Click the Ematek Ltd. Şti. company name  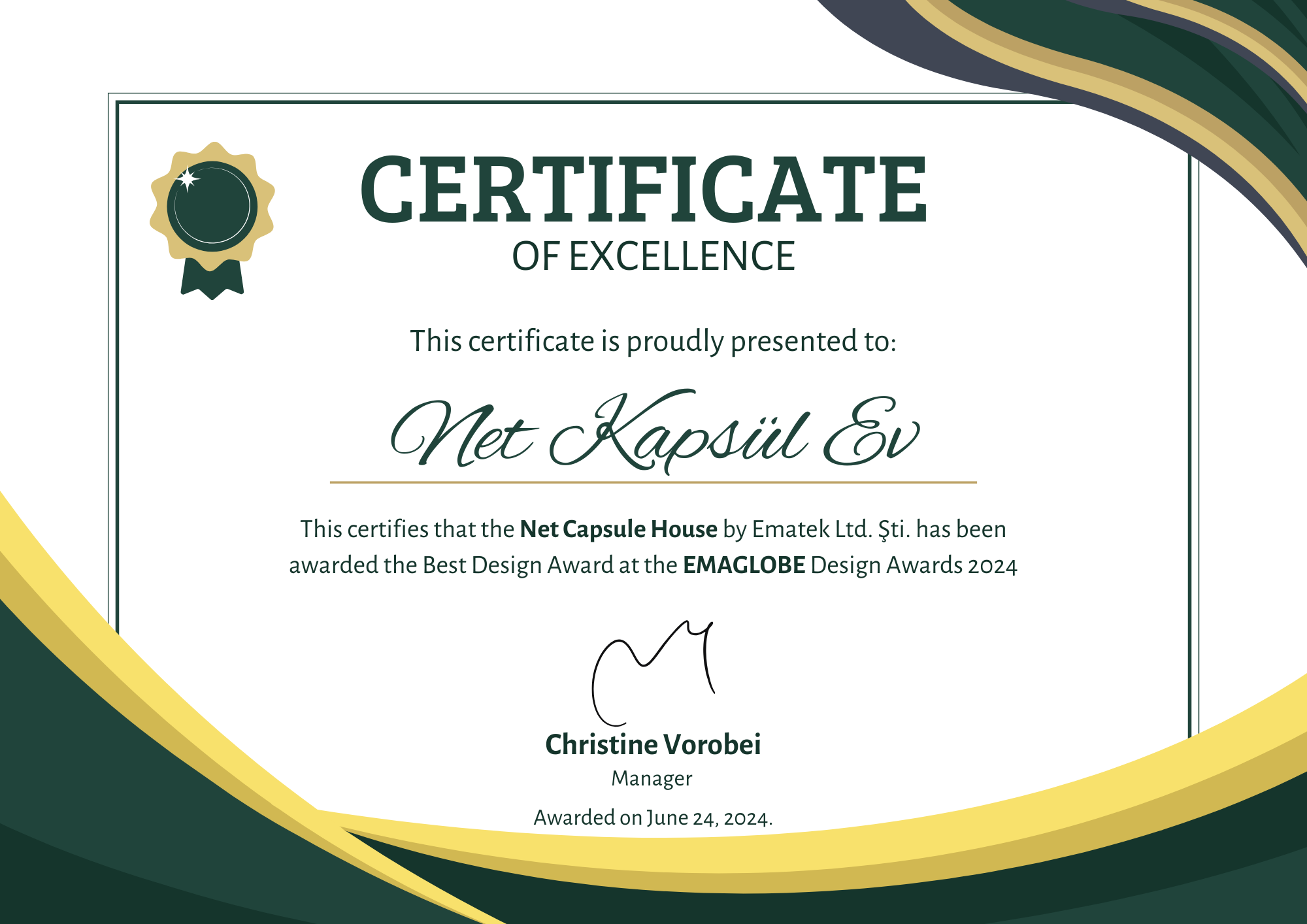(x=831, y=529)
